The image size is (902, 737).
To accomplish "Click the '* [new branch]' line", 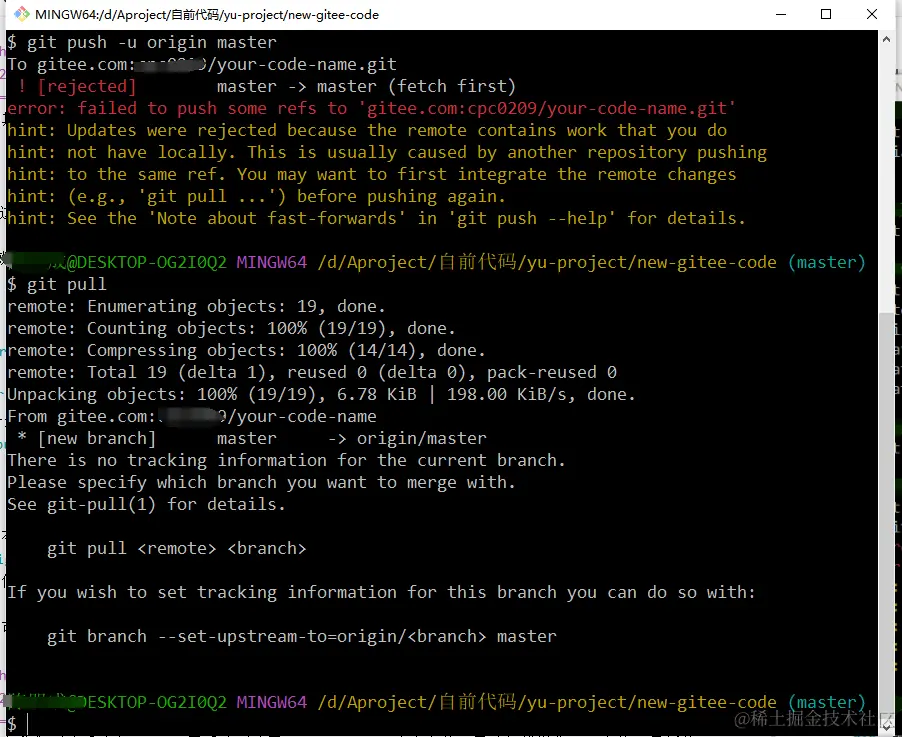I will coord(251,438).
